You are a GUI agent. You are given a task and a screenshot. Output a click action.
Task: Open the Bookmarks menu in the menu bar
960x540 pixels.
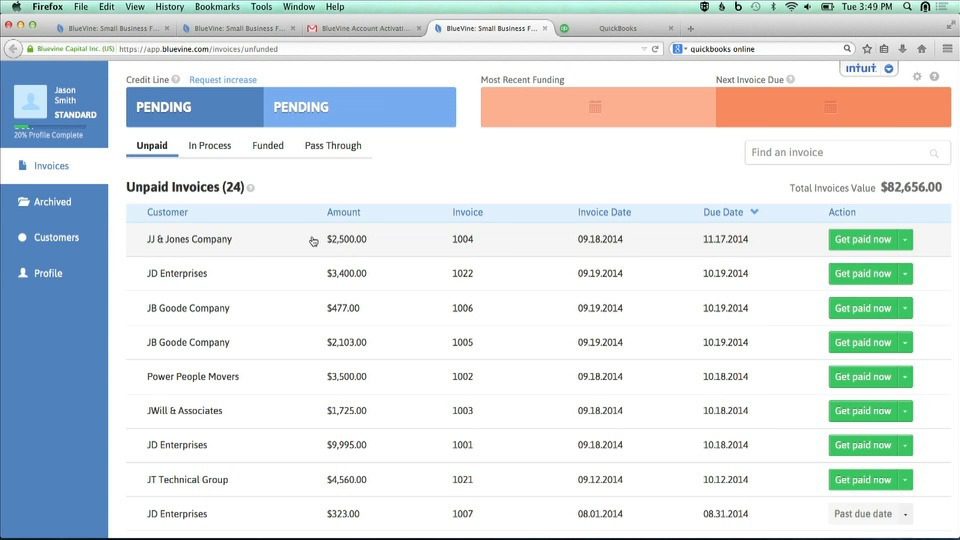pos(217,7)
